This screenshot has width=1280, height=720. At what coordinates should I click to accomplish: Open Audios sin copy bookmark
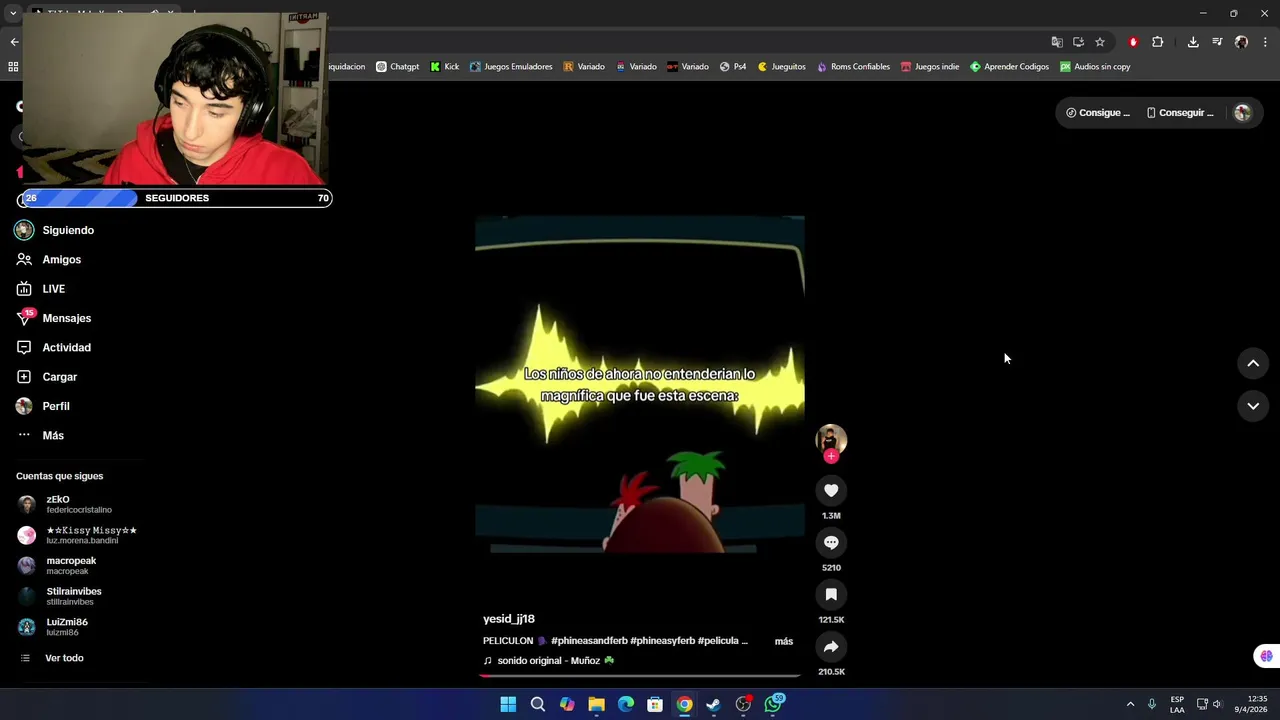[1095, 67]
